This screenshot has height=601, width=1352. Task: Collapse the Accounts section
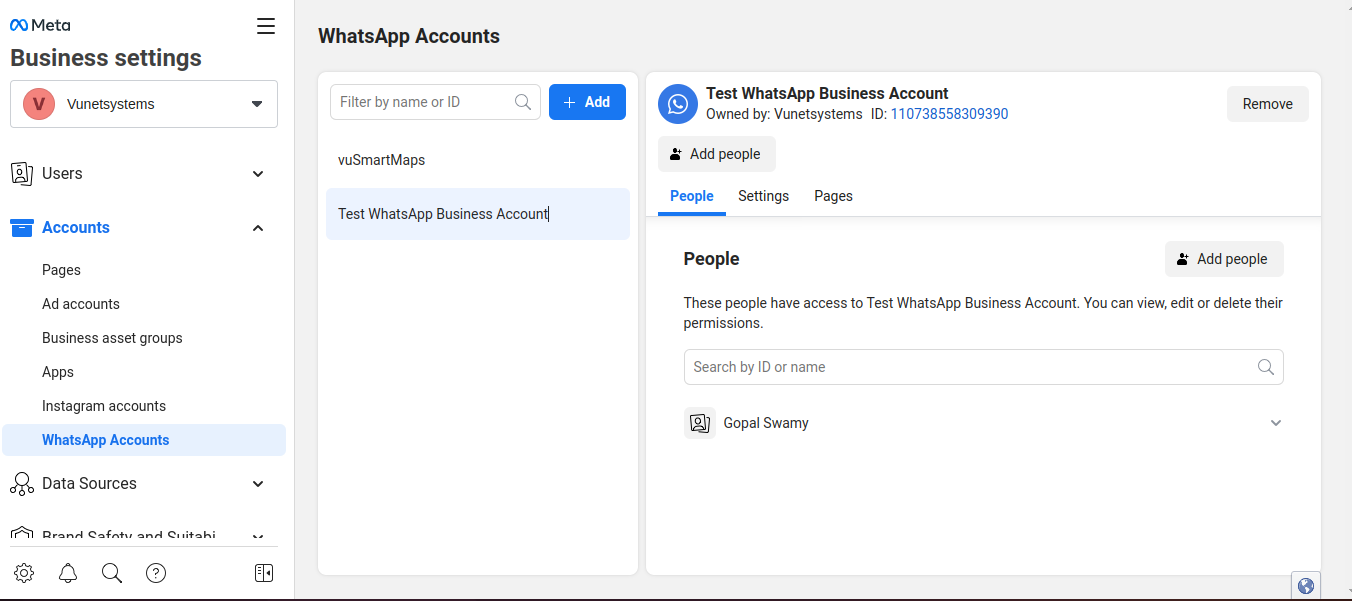[258, 228]
